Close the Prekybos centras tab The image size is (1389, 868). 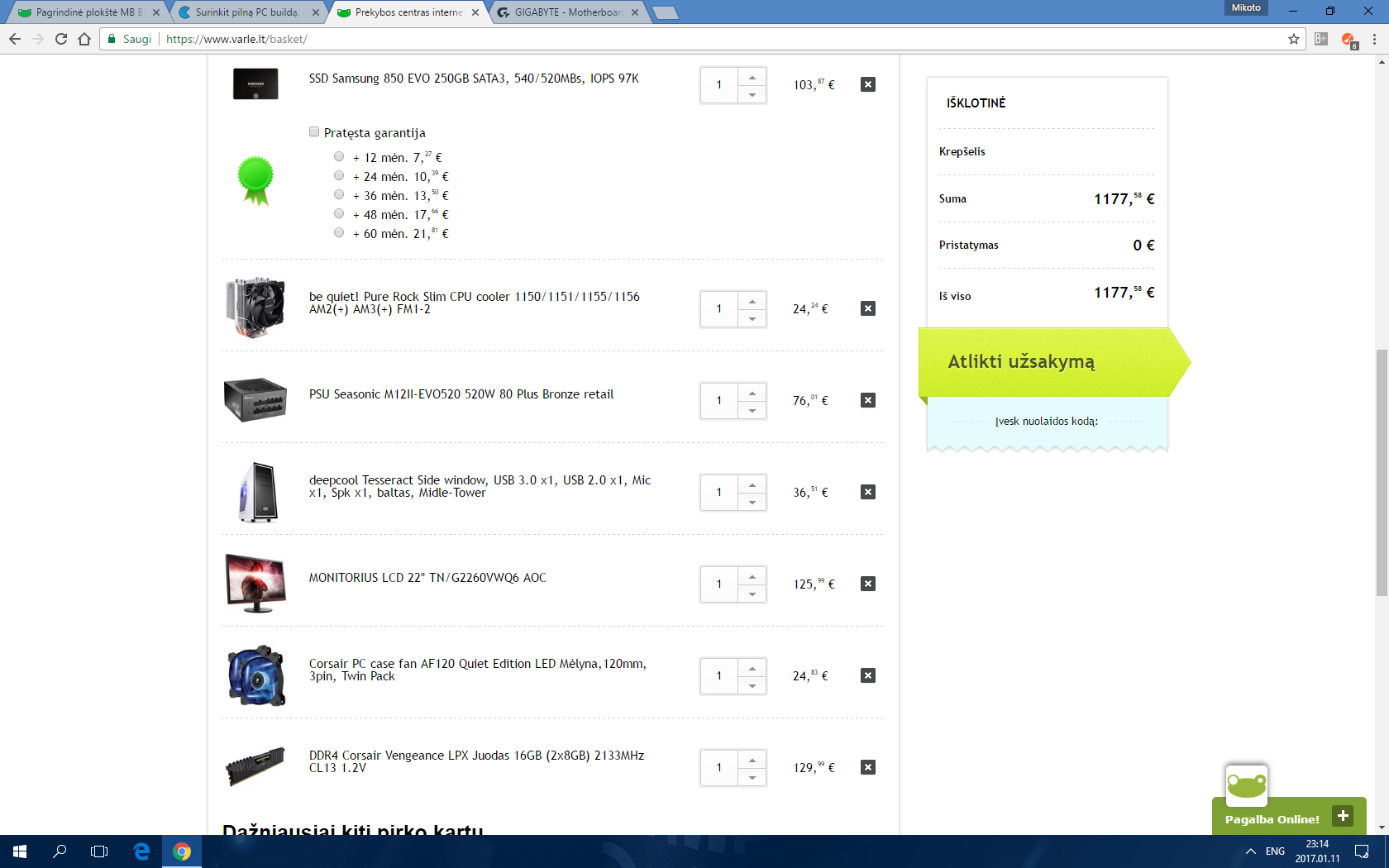pyautogui.click(x=475, y=12)
